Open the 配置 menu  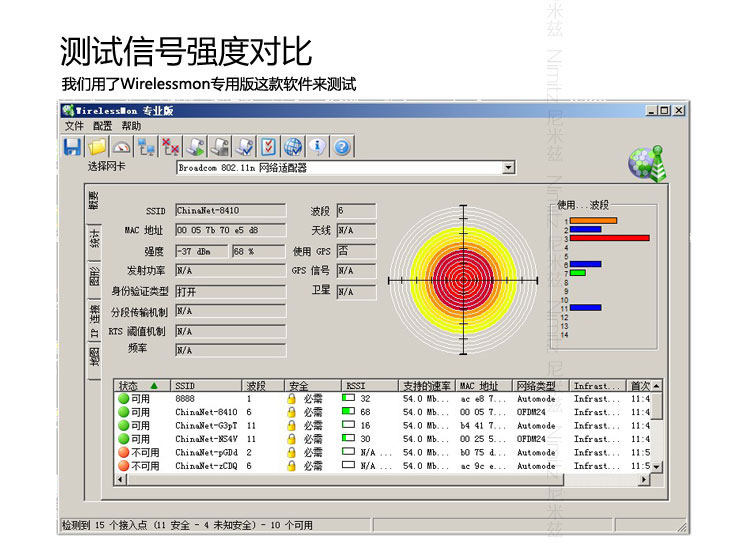pyautogui.click(x=102, y=126)
